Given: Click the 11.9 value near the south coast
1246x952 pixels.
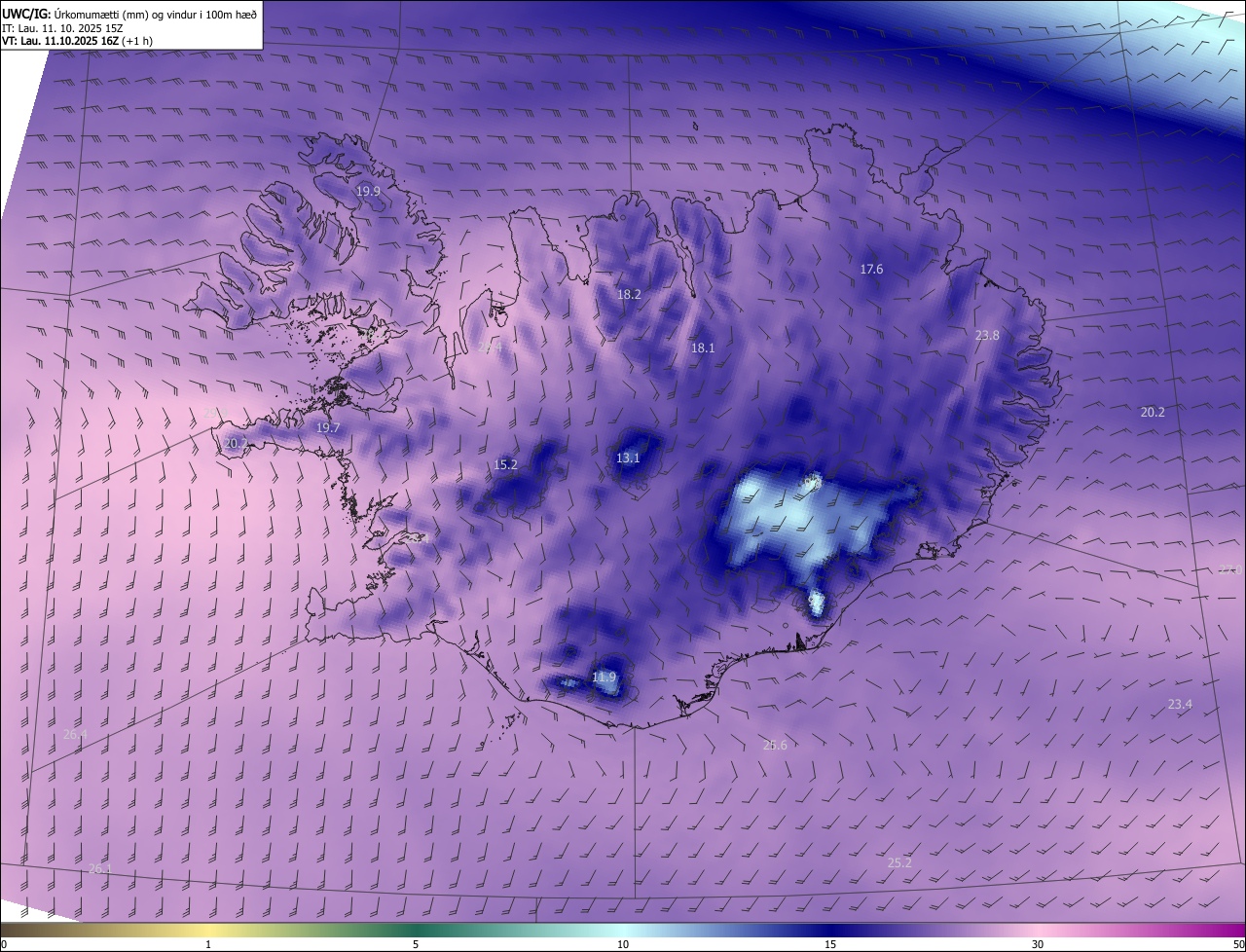Looking at the screenshot, I should click(604, 677).
